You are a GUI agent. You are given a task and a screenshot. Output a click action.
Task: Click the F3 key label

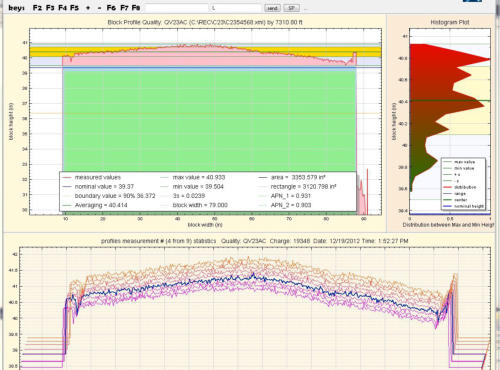50,8
